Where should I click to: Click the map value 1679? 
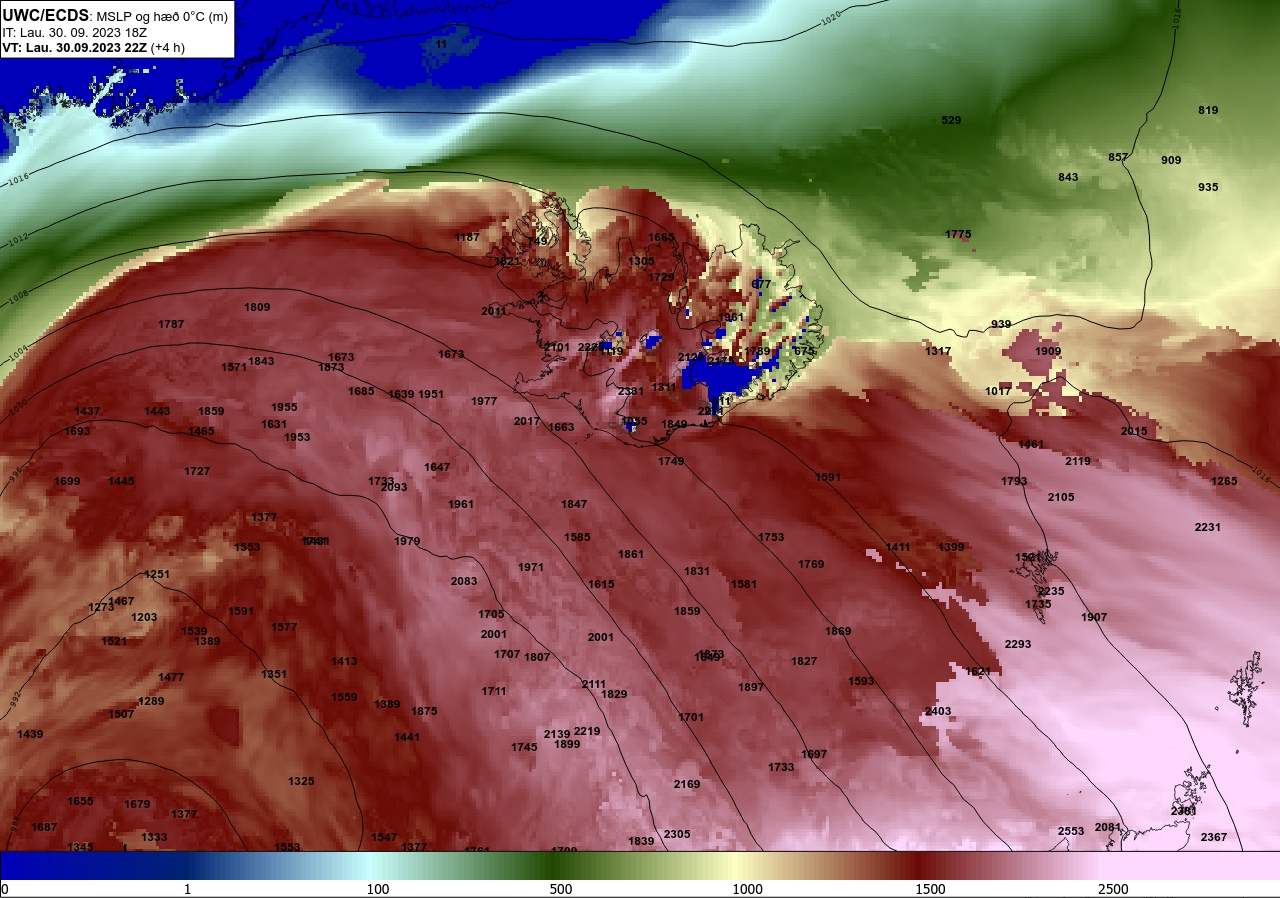[137, 804]
